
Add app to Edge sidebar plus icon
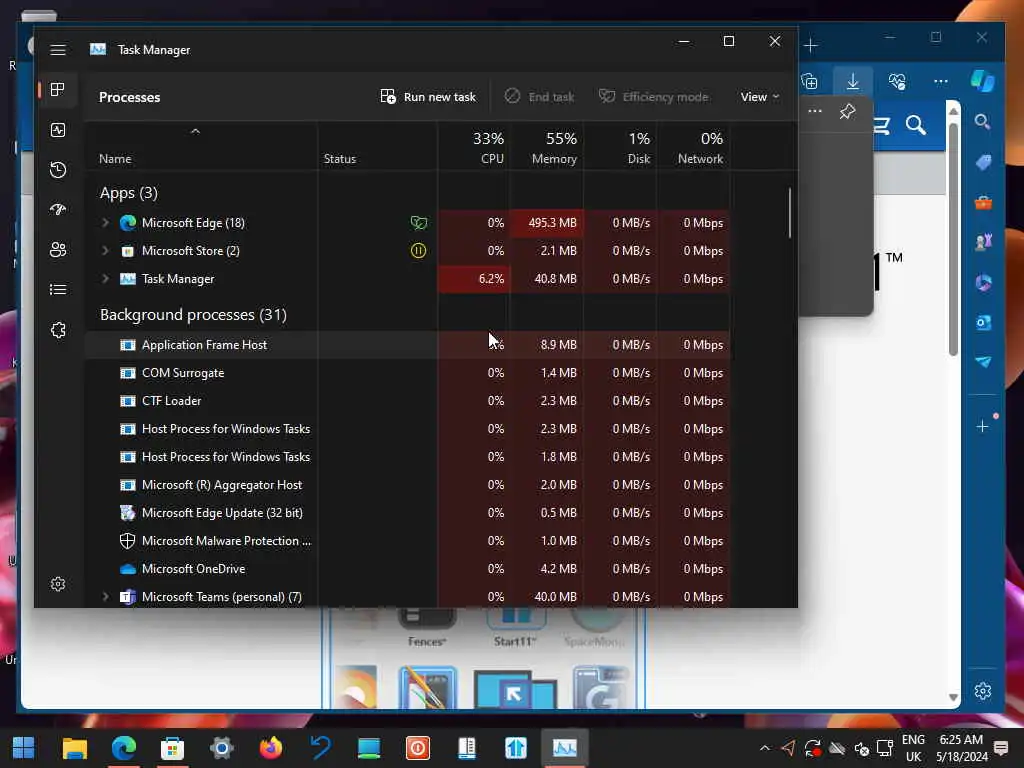point(982,426)
